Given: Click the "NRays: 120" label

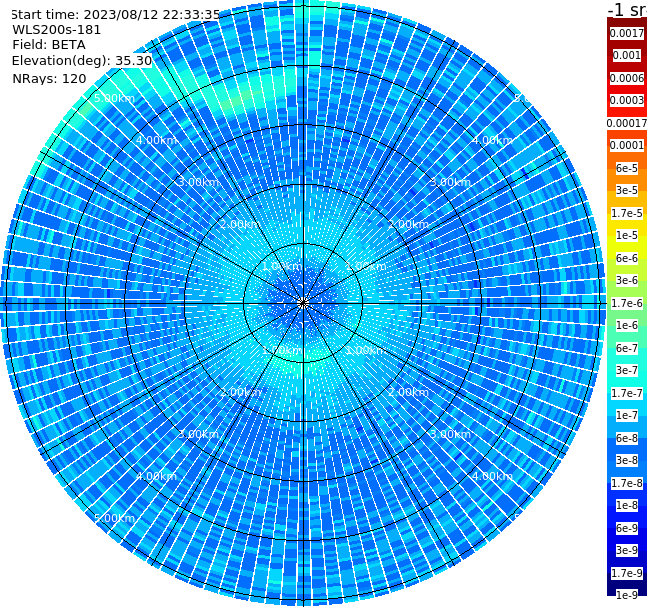Looking at the screenshot, I should (x=49, y=78).
